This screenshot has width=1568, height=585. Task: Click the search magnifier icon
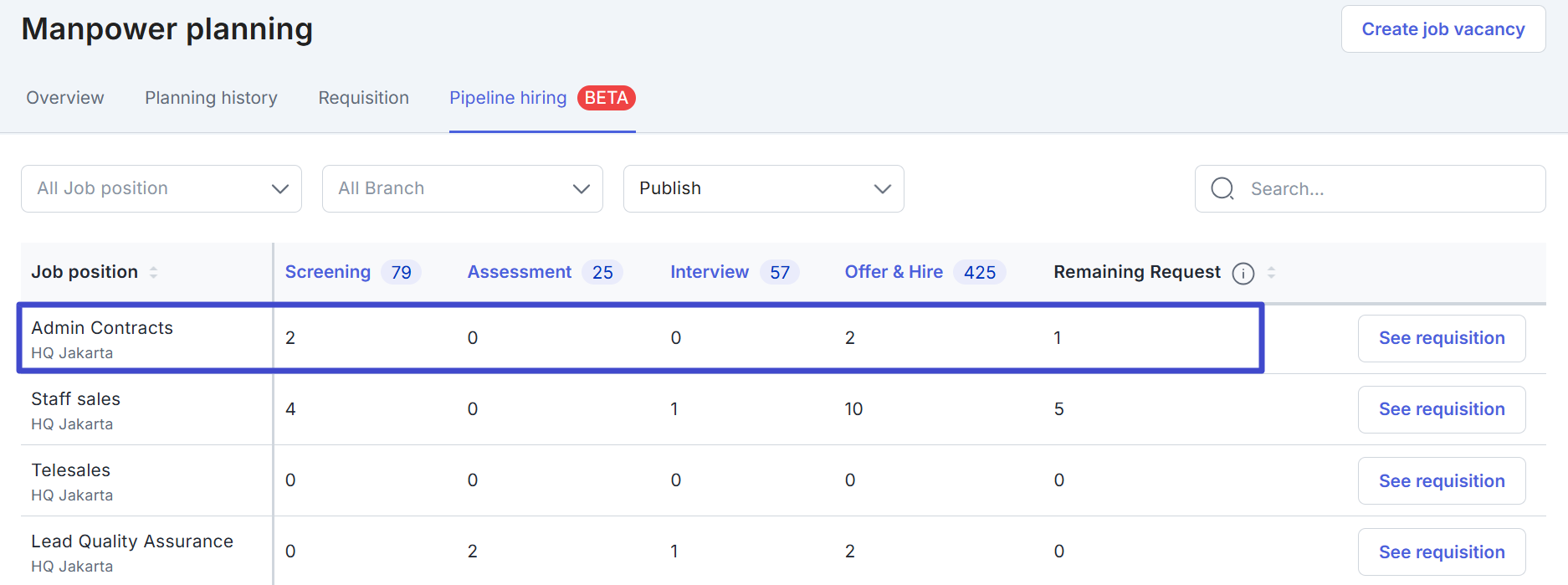tap(1222, 189)
